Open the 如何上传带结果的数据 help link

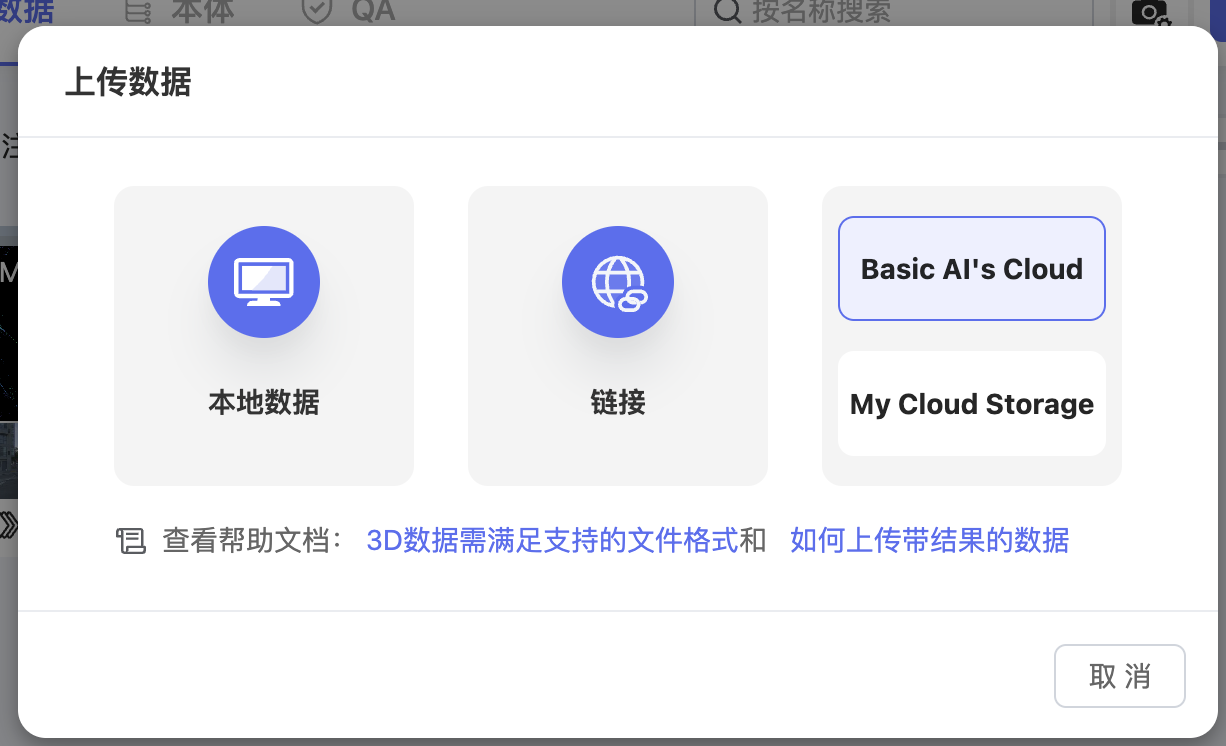point(930,541)
